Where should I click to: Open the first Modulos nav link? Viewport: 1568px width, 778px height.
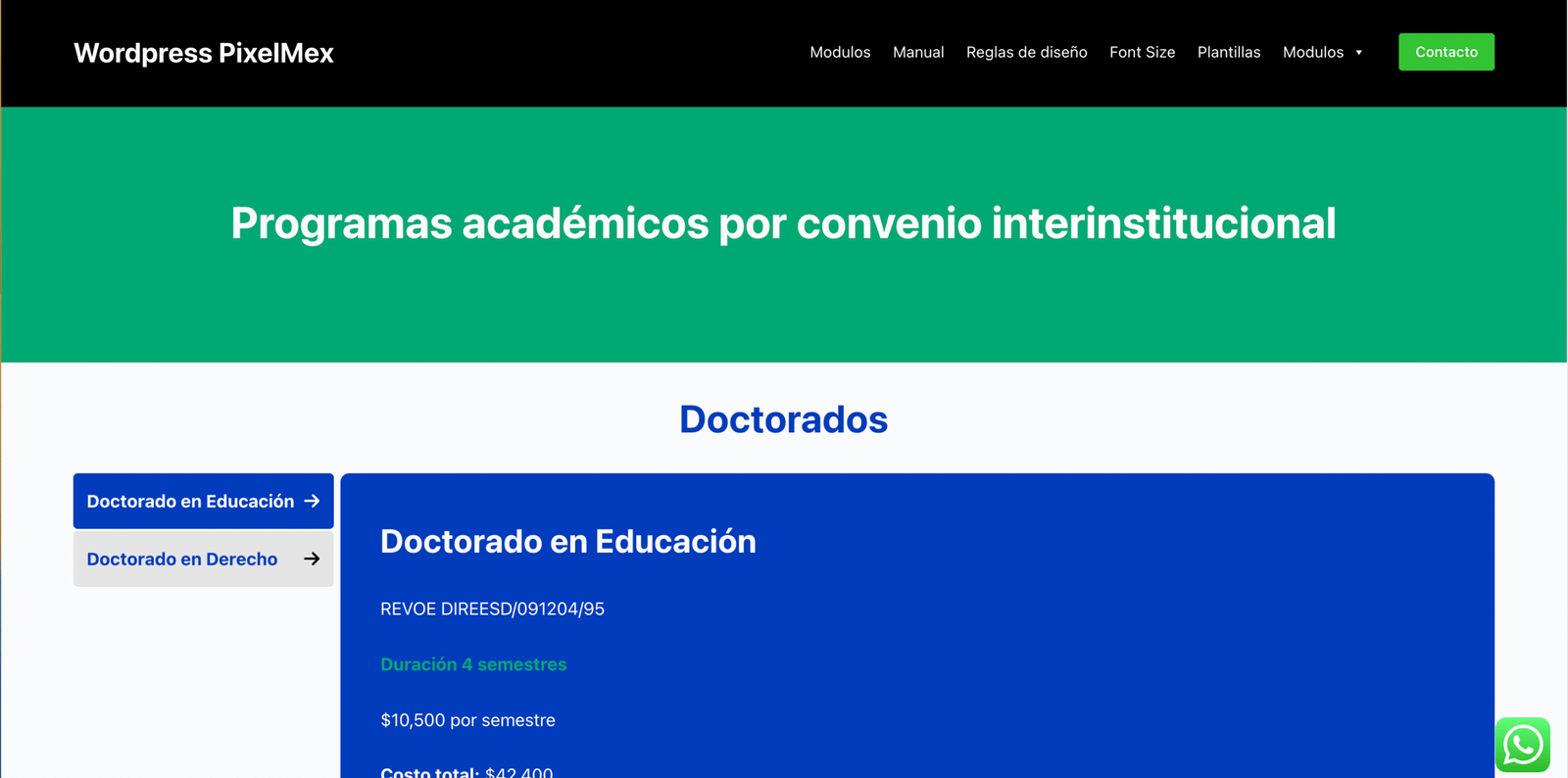coord(840,52)
